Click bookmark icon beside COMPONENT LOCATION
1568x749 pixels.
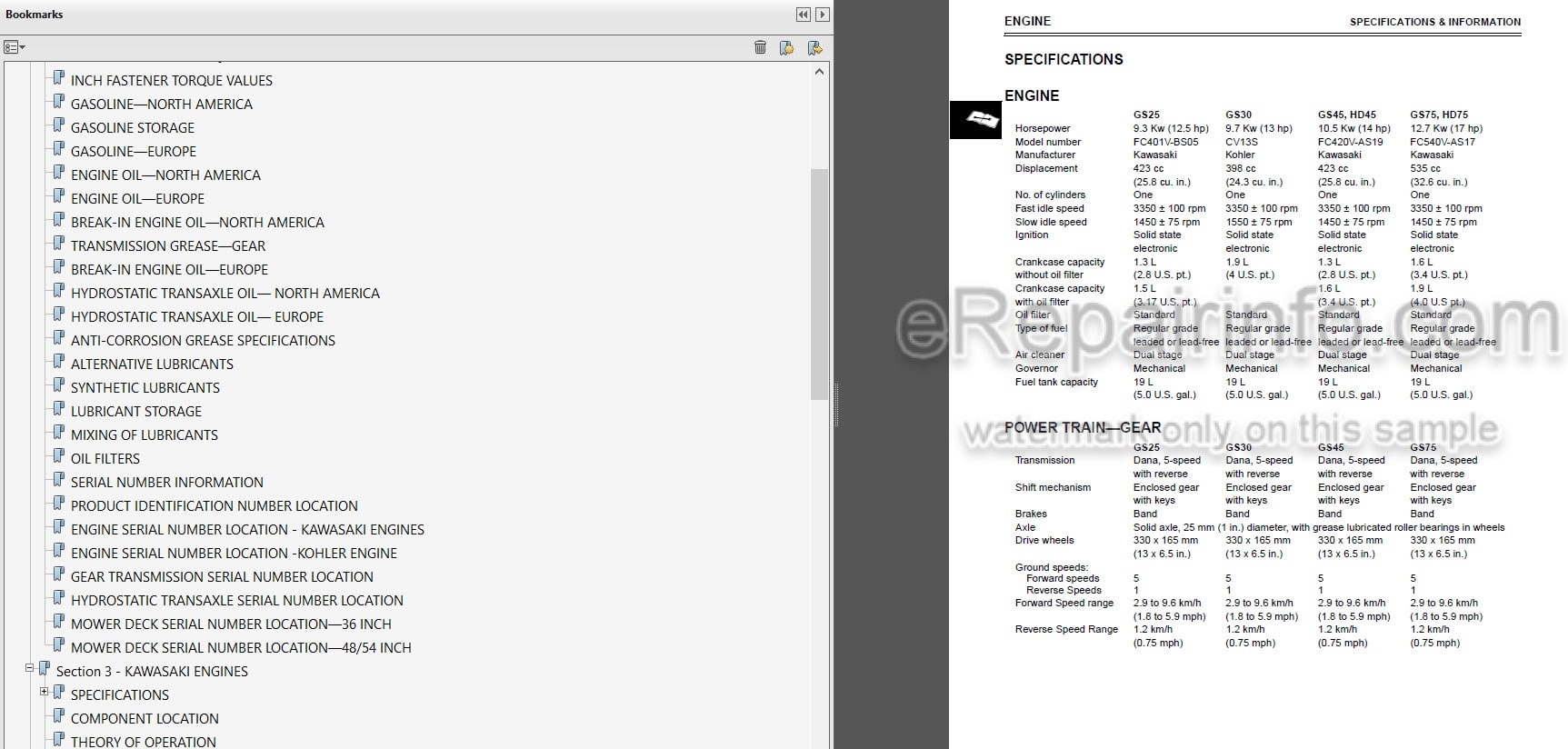tap(59, 716)
